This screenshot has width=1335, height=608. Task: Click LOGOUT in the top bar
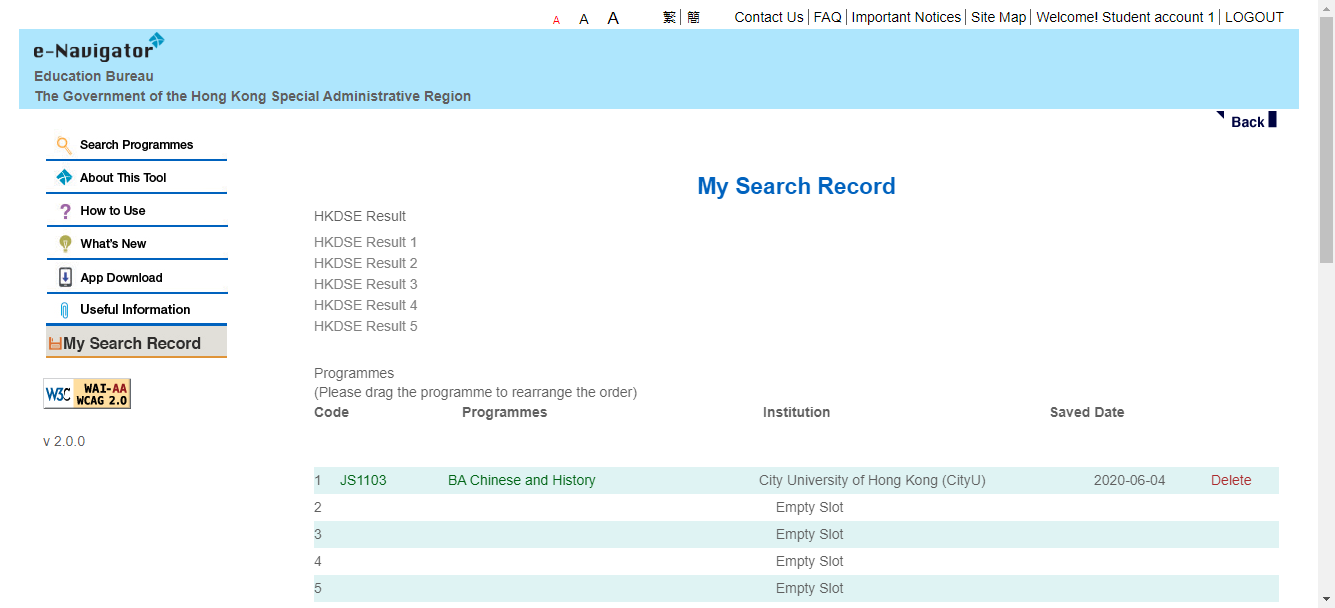point(1254,17)
